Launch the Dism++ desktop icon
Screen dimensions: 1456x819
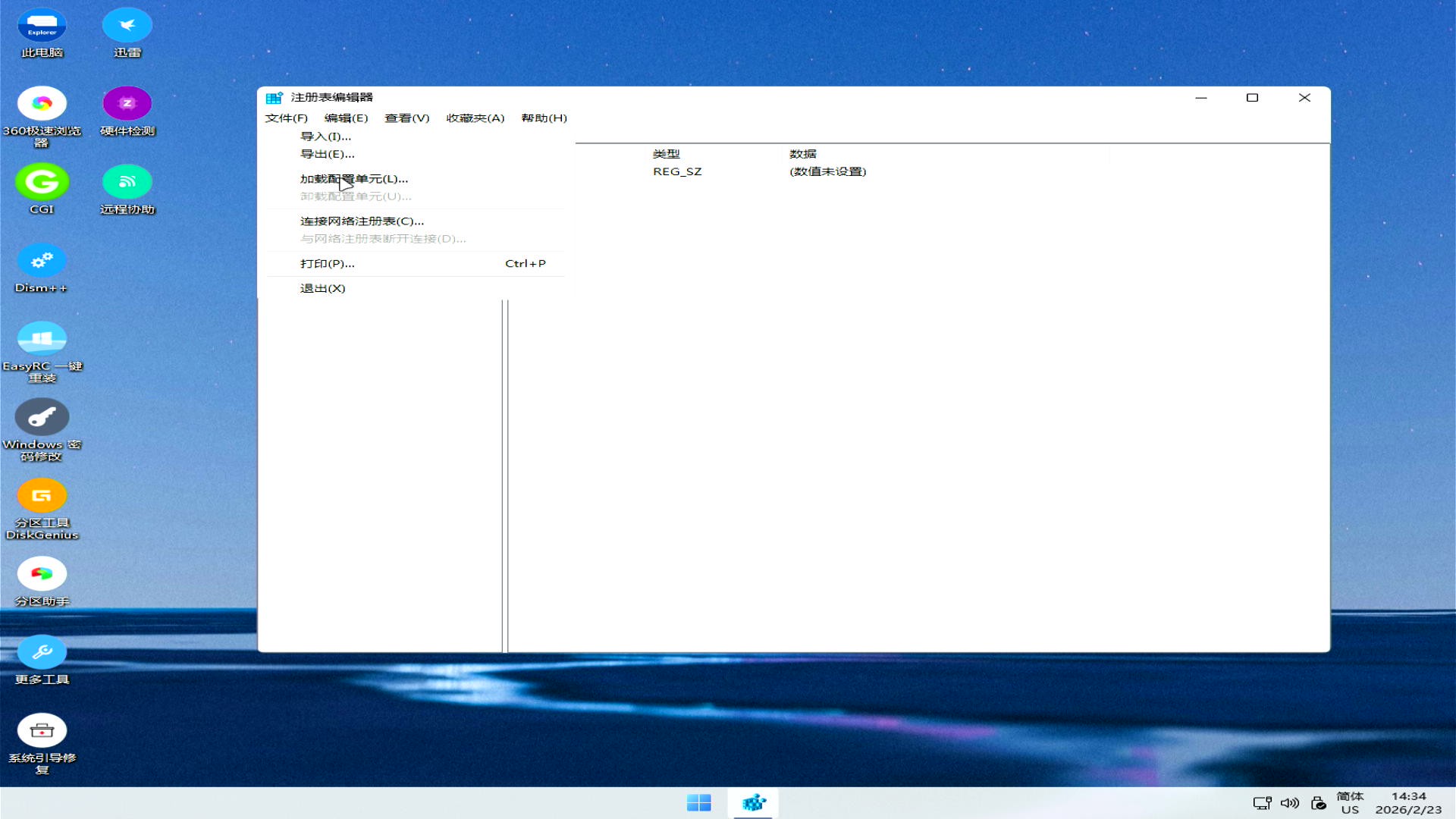pos(42,262)
